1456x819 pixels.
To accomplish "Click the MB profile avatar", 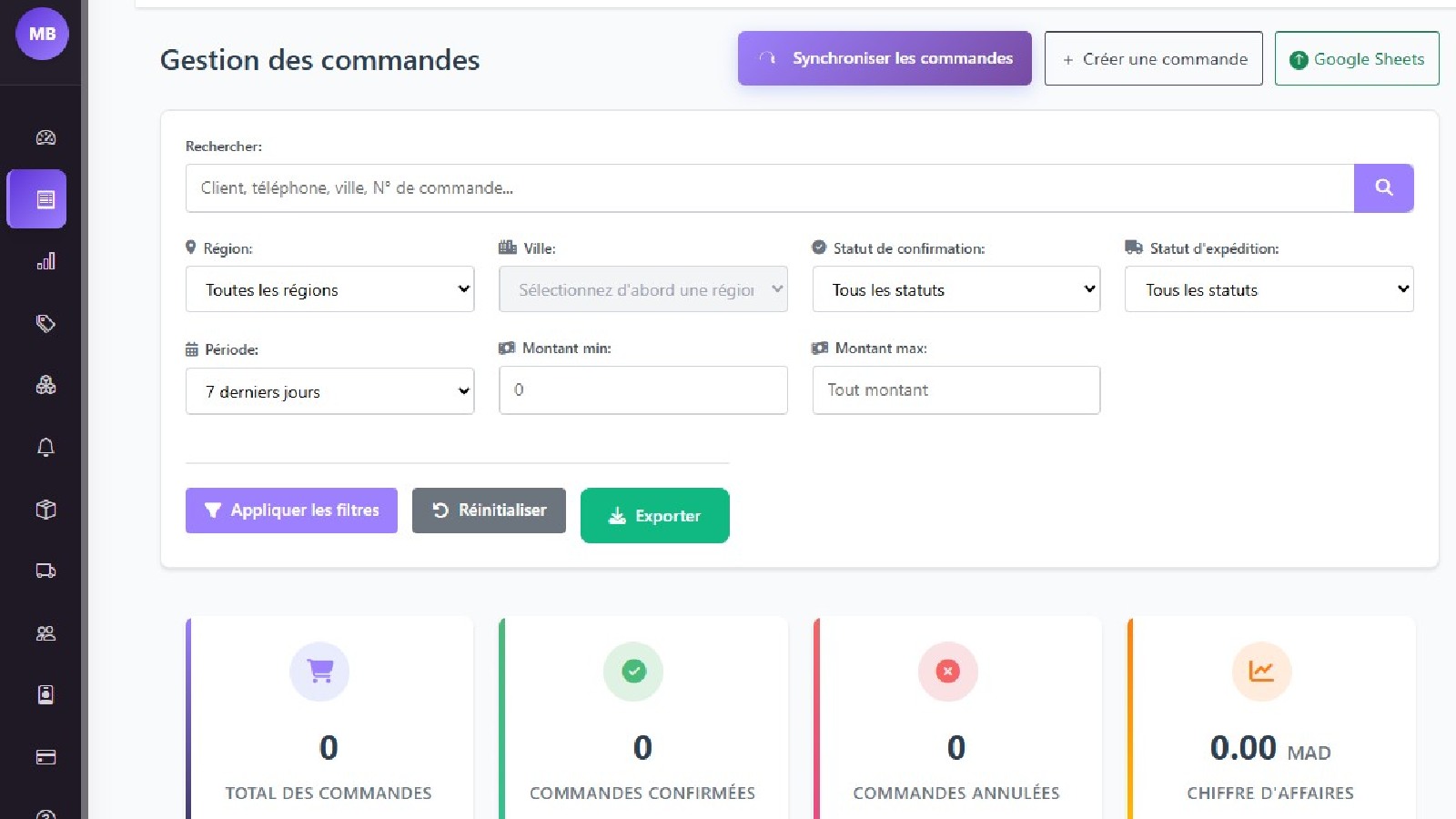I will coord(41,34).
